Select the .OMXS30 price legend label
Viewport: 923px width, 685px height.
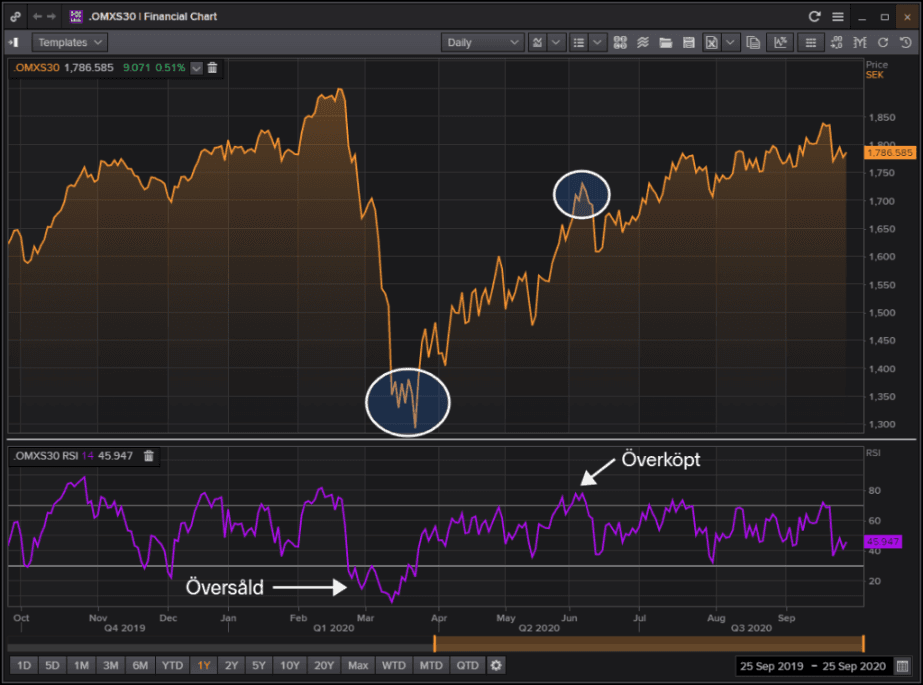(37, 67)
